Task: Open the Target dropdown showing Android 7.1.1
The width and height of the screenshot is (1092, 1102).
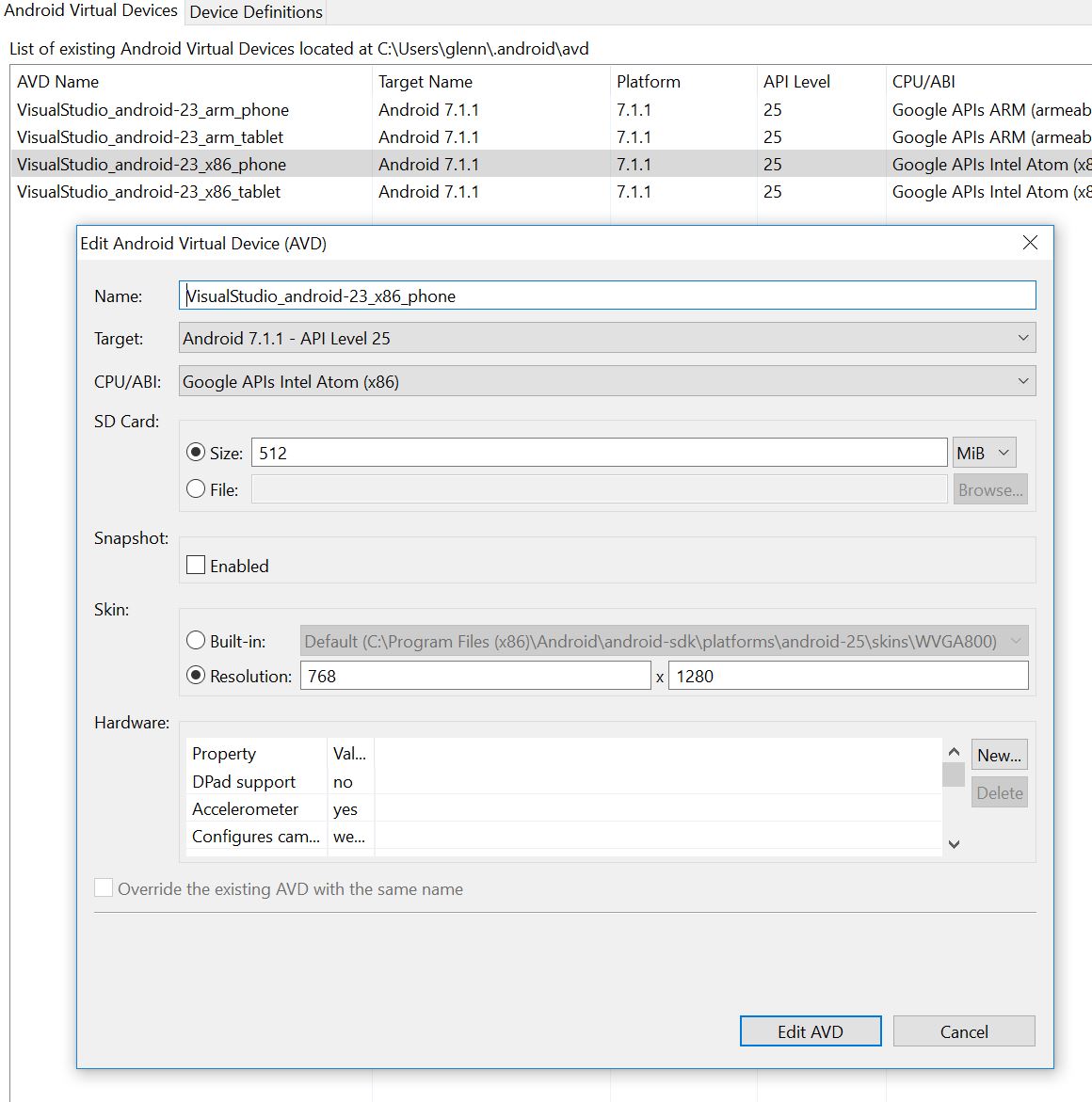Action: click(x=607, y=338)
